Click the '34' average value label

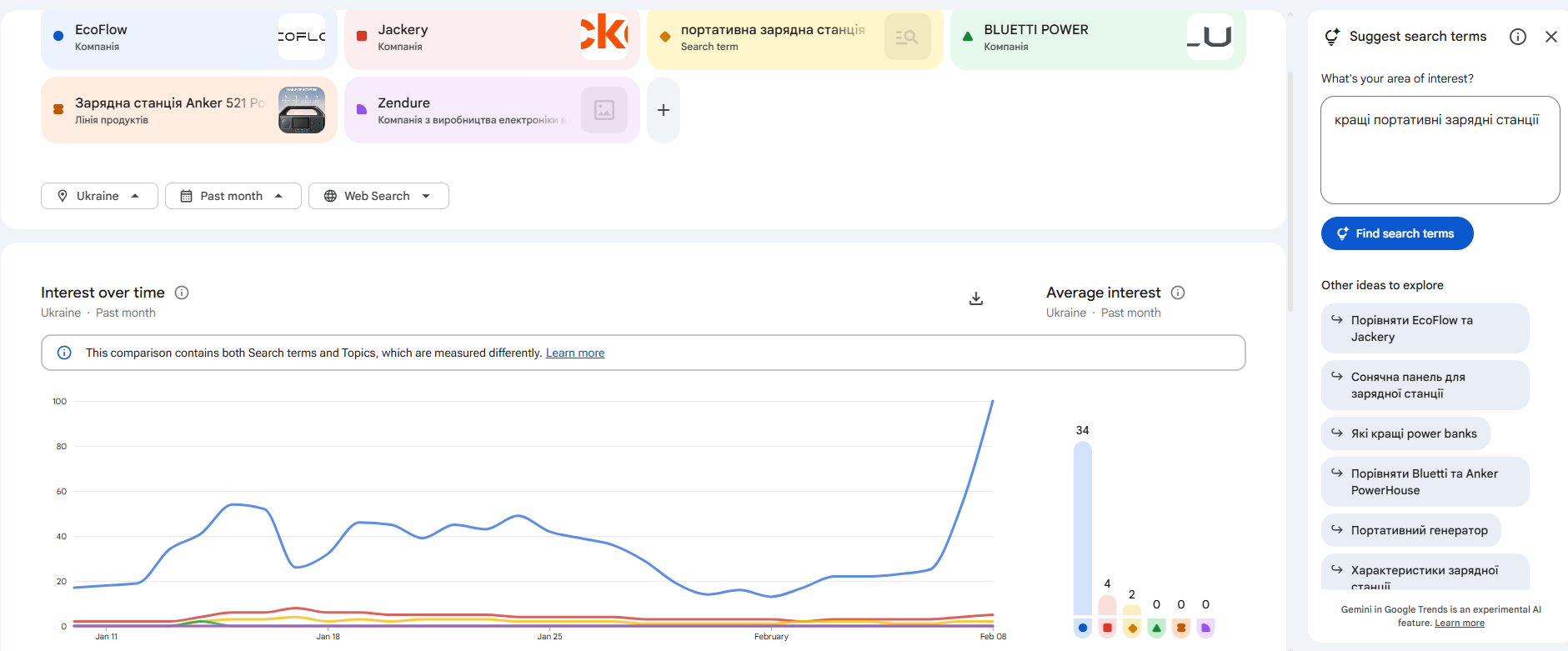click(1083, 430)
